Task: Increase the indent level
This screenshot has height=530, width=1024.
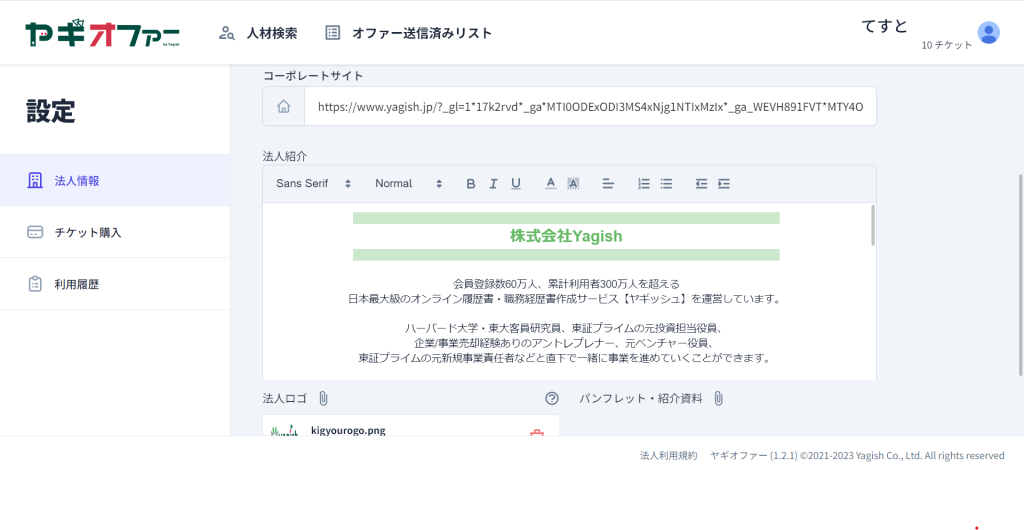Action: point(724,184)
